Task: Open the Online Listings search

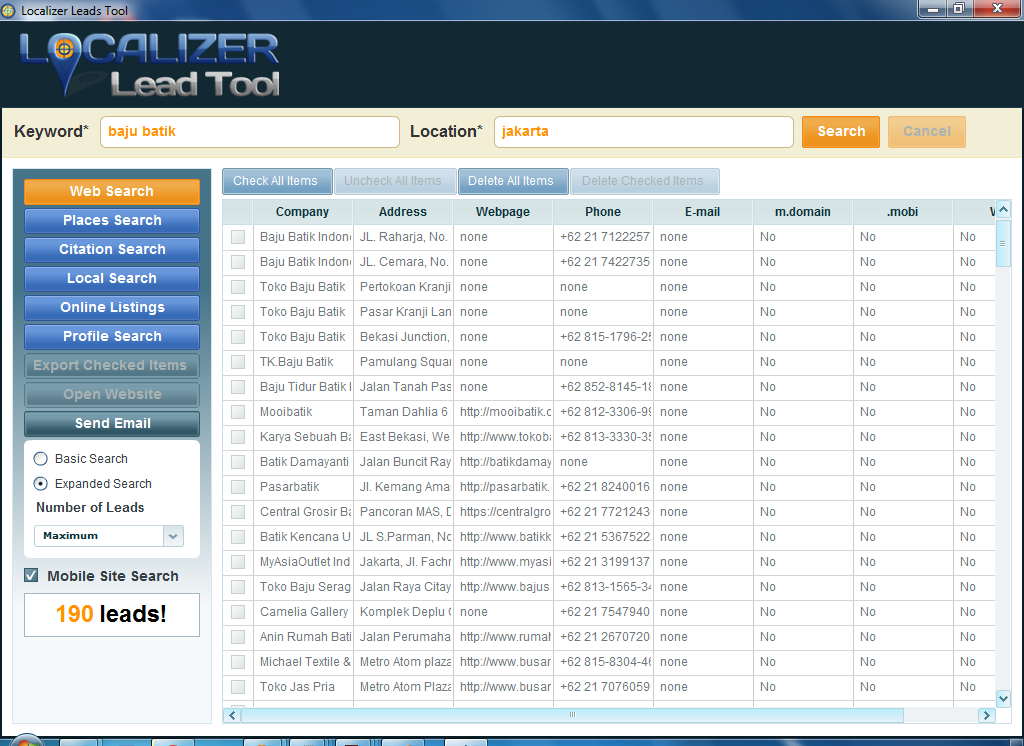Action: [112, 308]
